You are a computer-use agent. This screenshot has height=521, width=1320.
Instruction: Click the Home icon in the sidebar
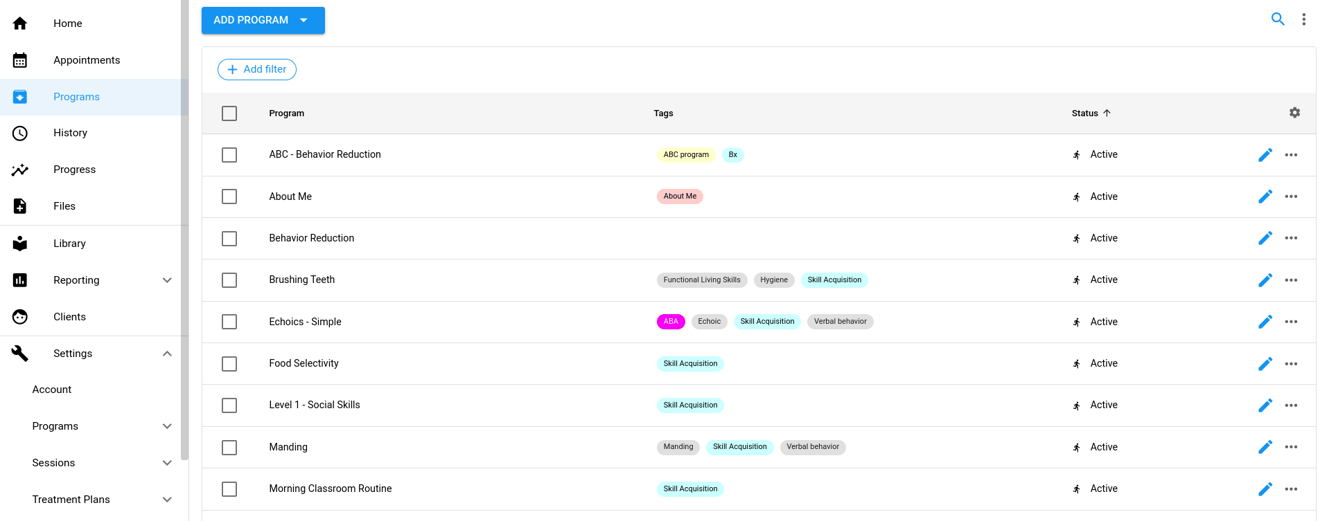(20, 23)
